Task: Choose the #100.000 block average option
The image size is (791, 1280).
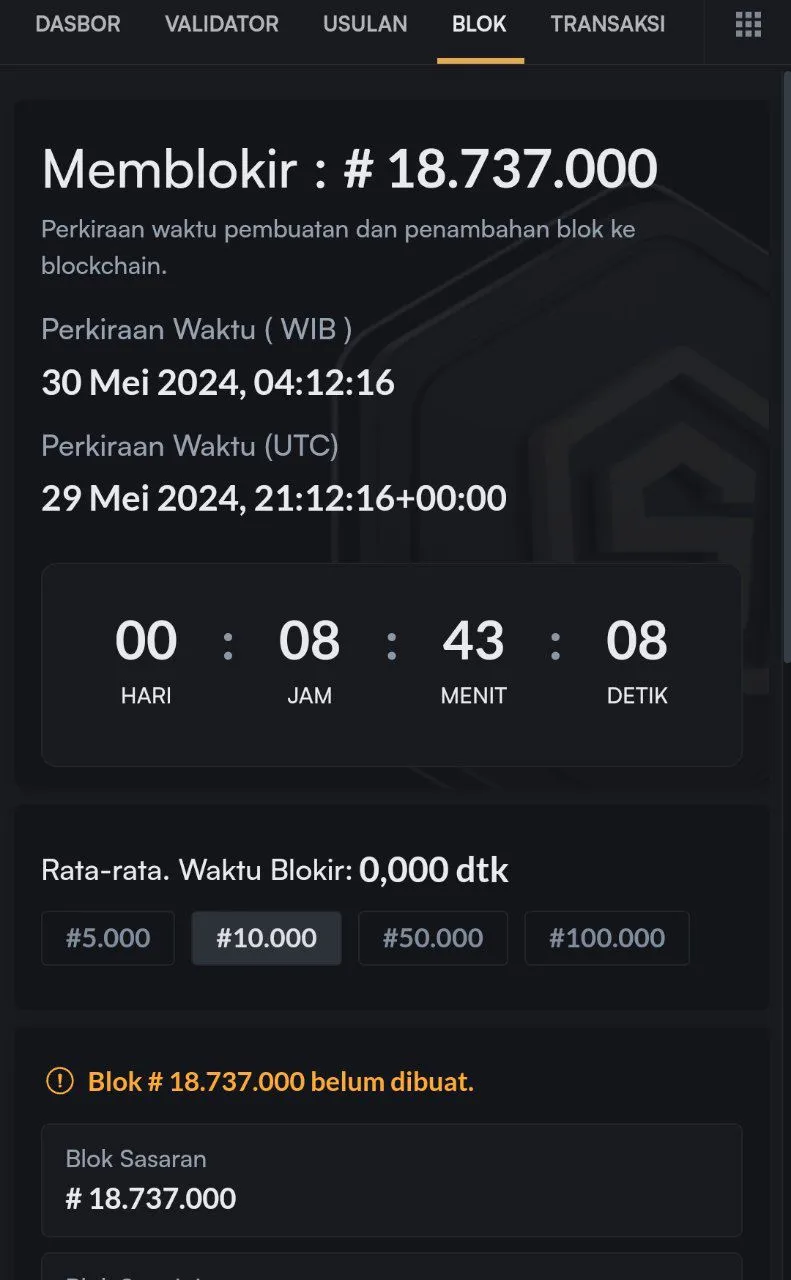Action: 607,938
